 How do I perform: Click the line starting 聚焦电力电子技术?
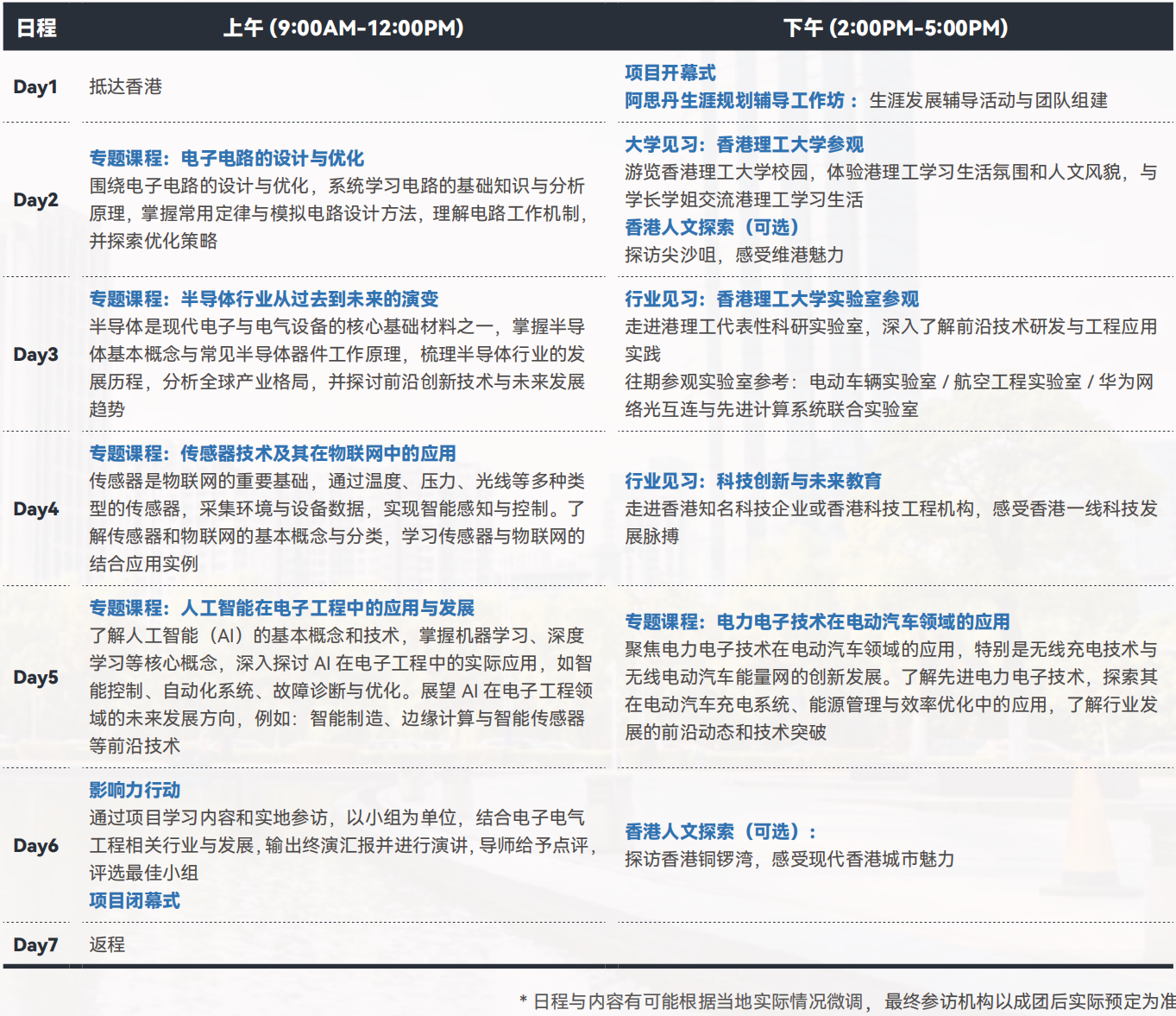point(891,650)
